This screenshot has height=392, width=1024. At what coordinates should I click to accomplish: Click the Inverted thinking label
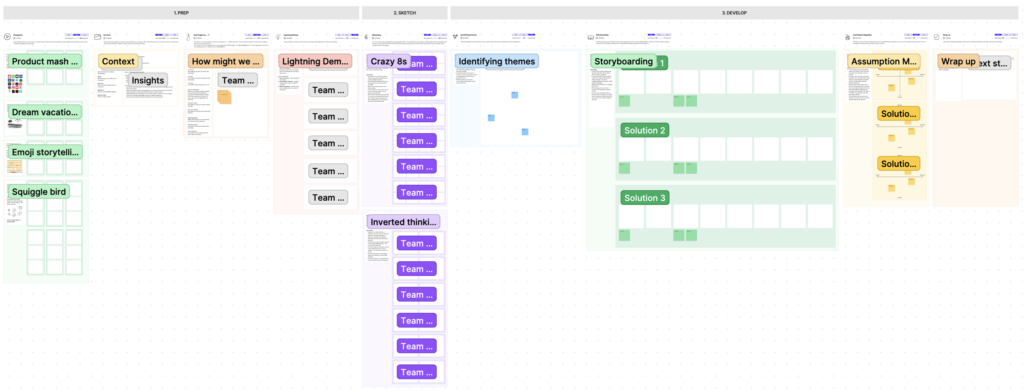click(404, 221)
